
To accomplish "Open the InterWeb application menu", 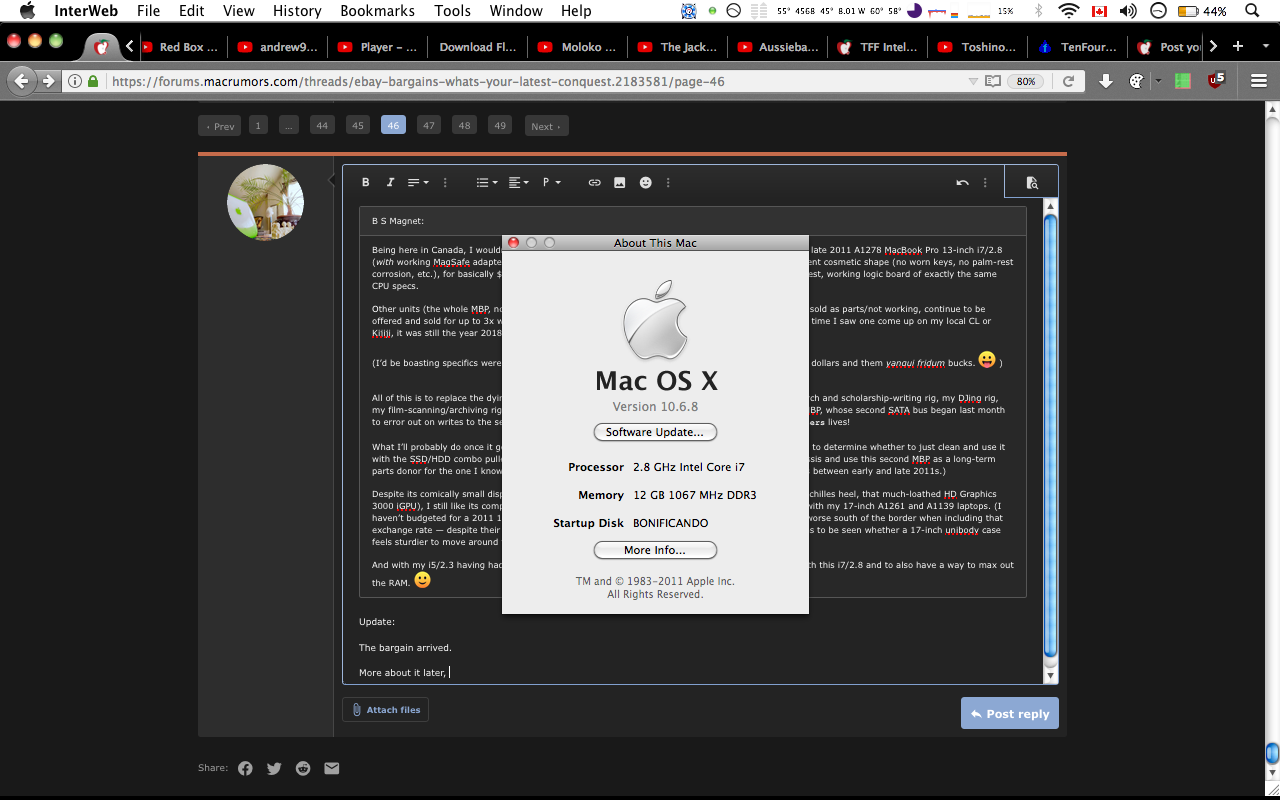I will [84, 11].
